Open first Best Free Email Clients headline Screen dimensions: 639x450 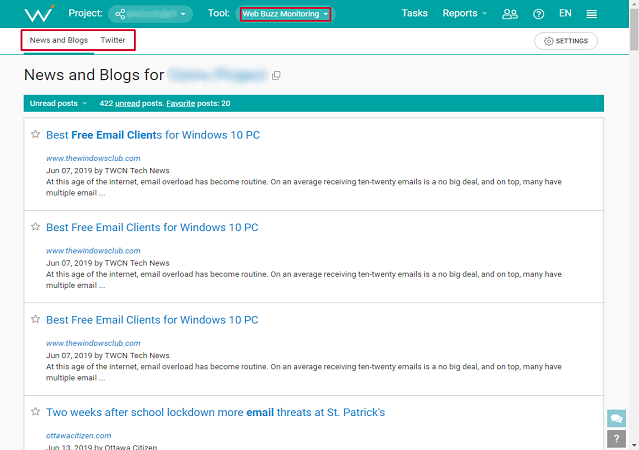(x=153, y=135)
